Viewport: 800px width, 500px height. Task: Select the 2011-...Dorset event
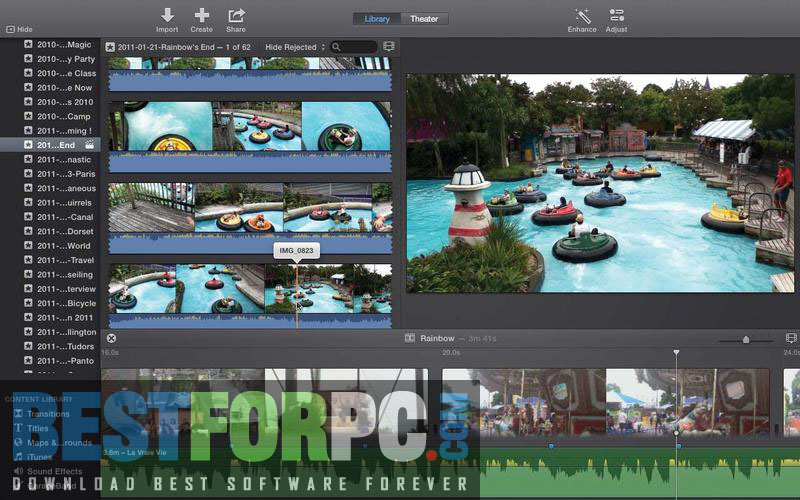tap(65, 231)
